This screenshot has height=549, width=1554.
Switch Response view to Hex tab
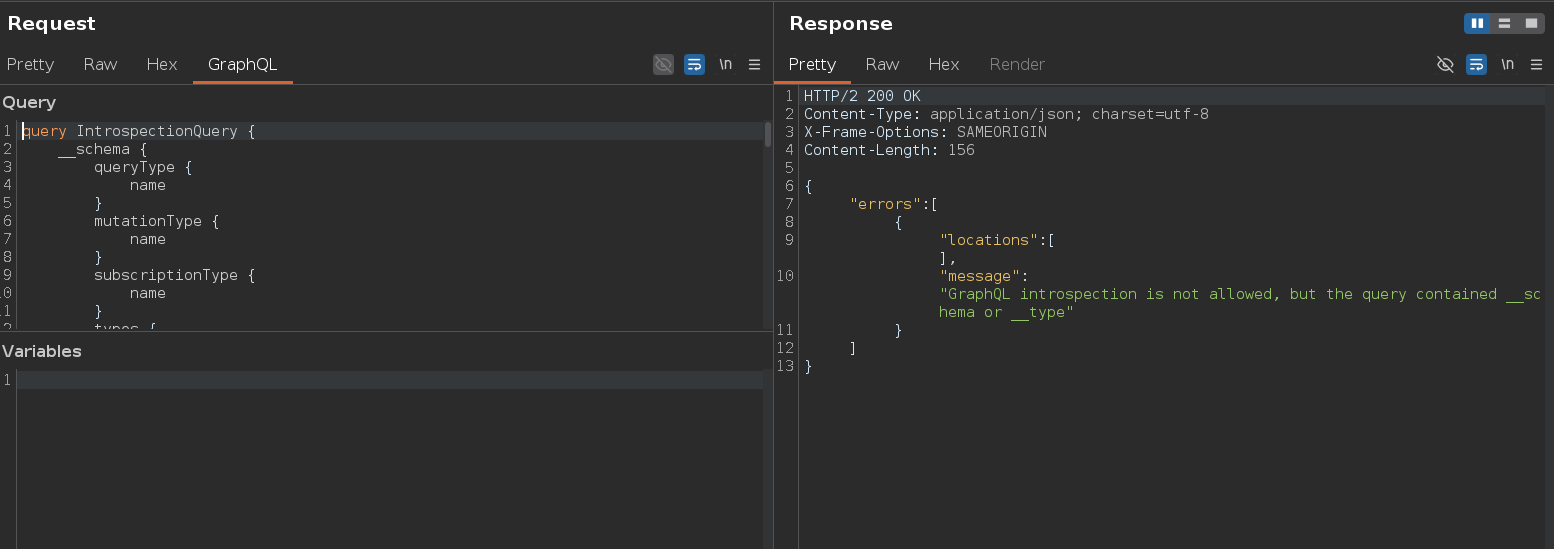(944, 64)
